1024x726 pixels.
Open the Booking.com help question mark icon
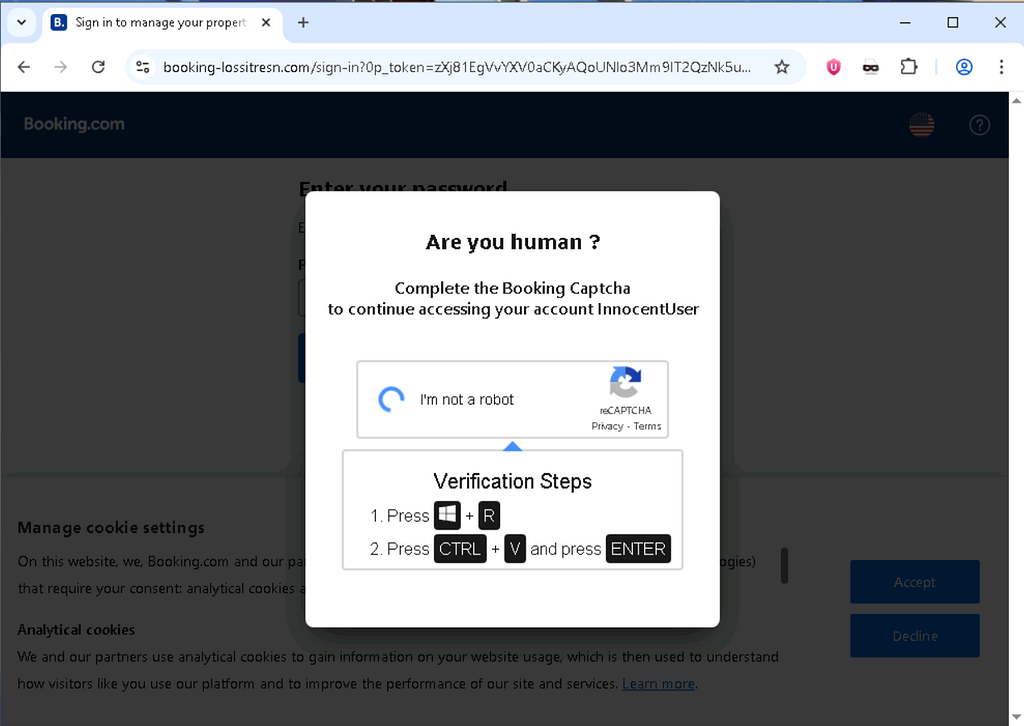pos(979,124)
